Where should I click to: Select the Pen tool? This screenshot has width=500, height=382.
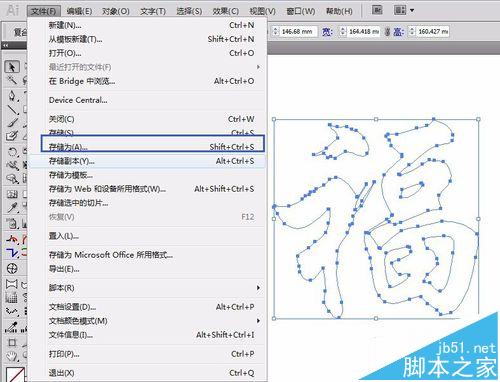12,96
